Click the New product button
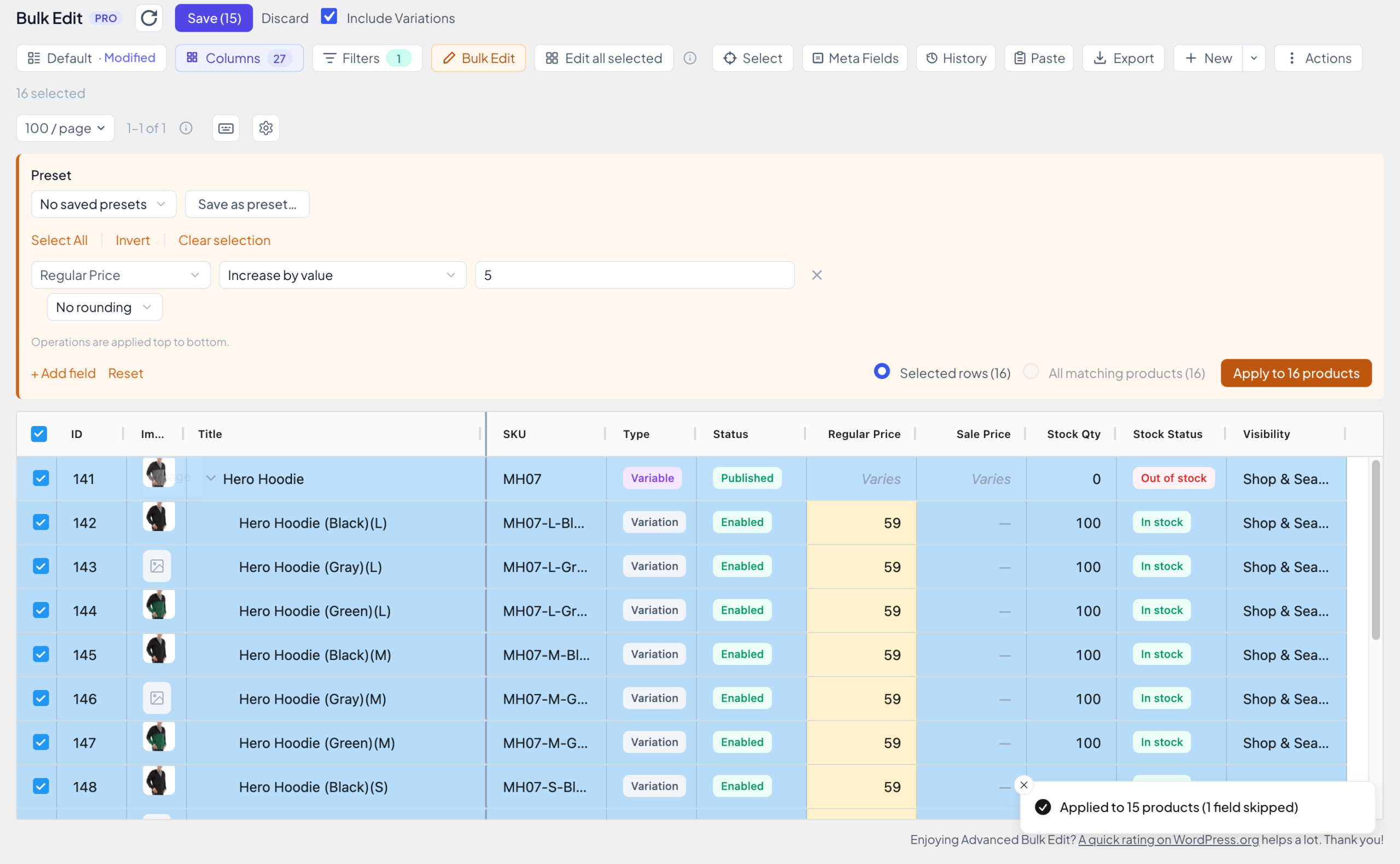Screen dimensions: 1400x864 (1207, 59)
